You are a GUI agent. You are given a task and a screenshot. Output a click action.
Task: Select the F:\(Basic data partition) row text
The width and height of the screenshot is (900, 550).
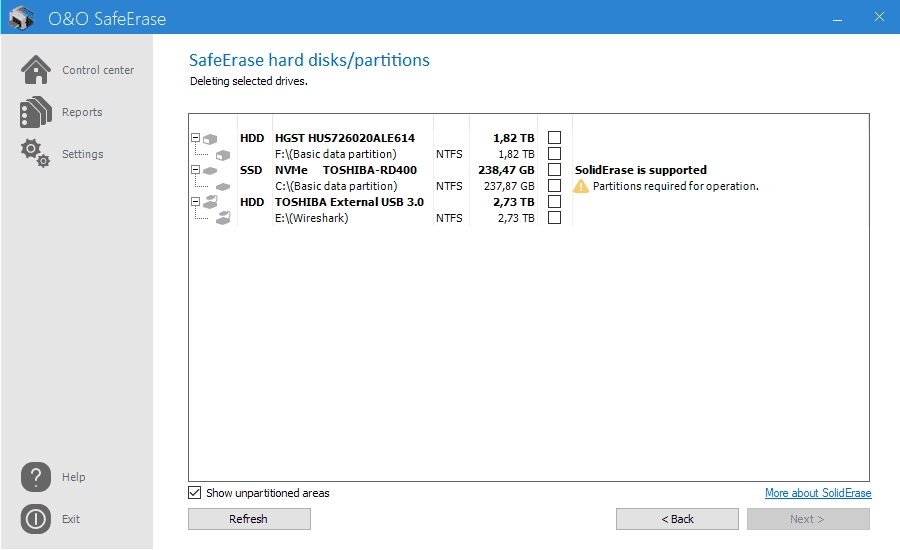coord(336,154)
